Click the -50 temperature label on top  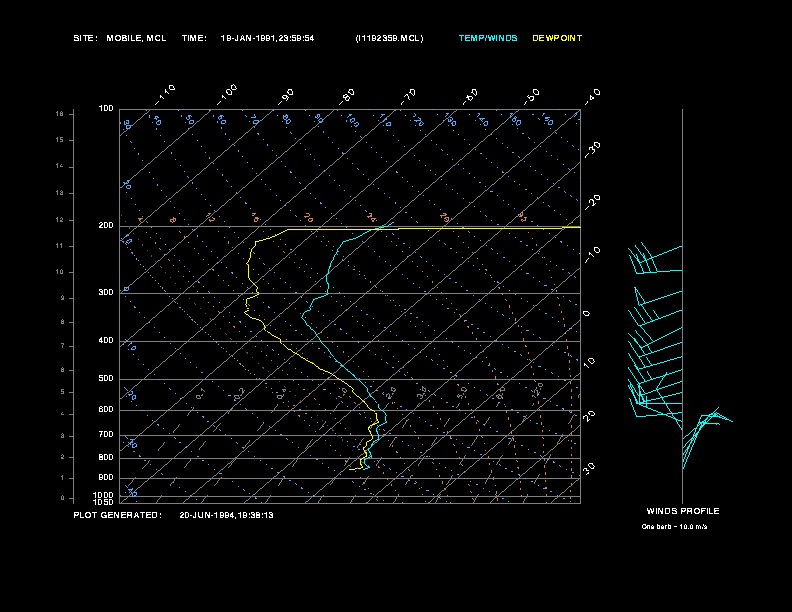532,96
